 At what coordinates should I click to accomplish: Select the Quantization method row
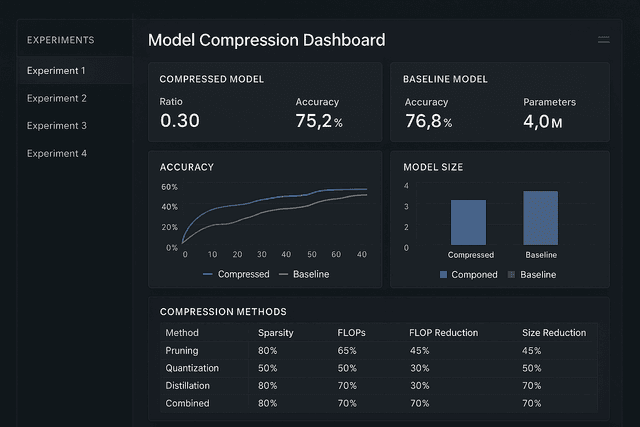point(379,368)
